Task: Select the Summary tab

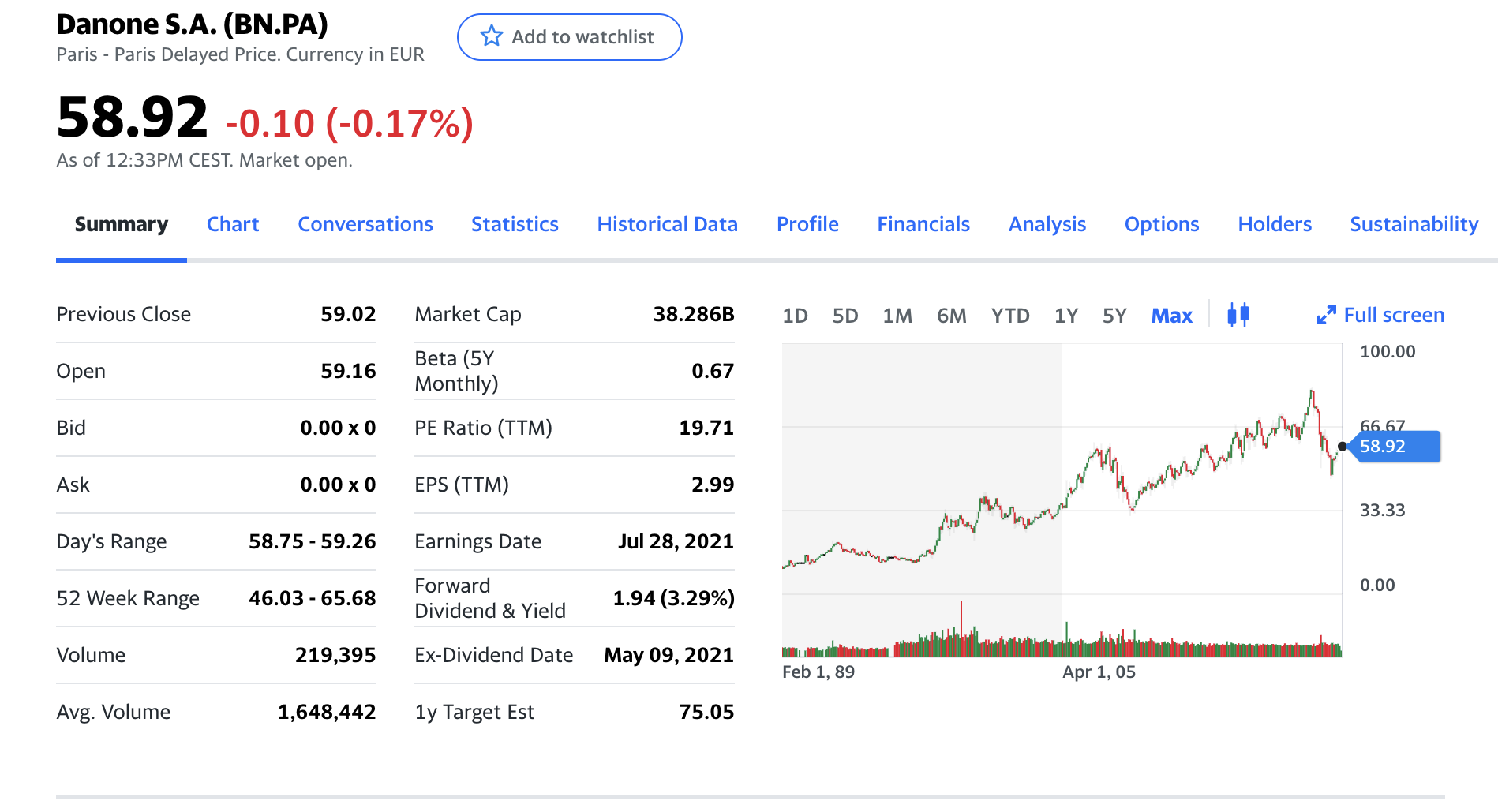Action: (122, 224)
